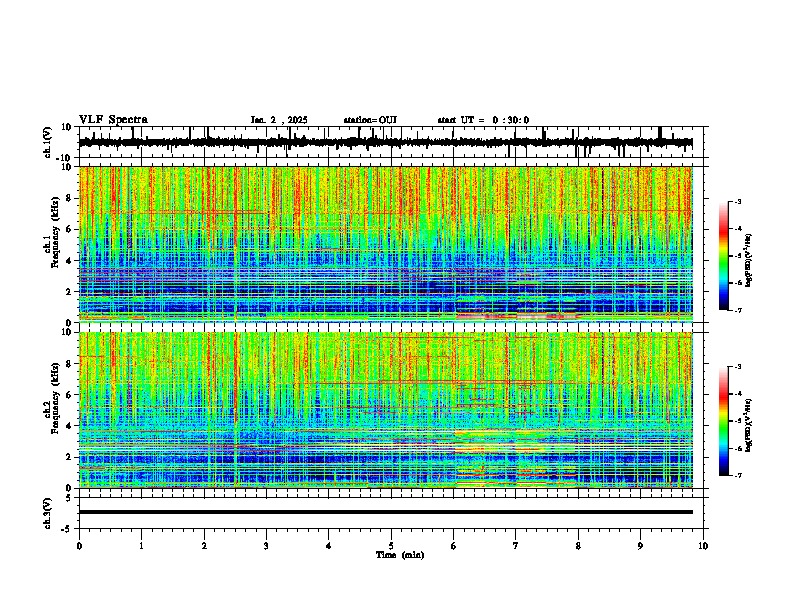The width and height of the screenshot is (792, 612).
Task: Click the time axis tick label "9"
Action: (640, 546)
